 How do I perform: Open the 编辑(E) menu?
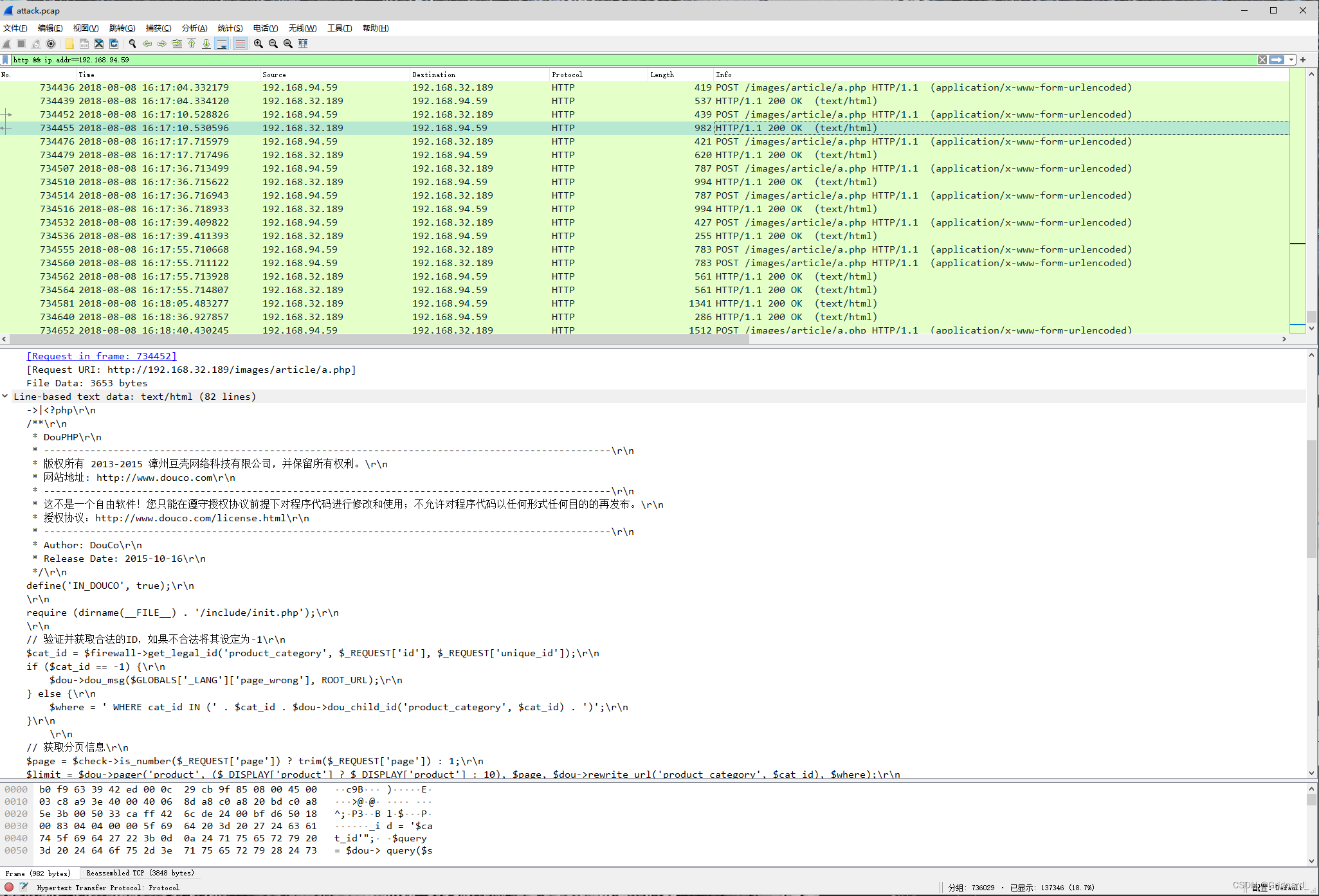tap(50, 28)
